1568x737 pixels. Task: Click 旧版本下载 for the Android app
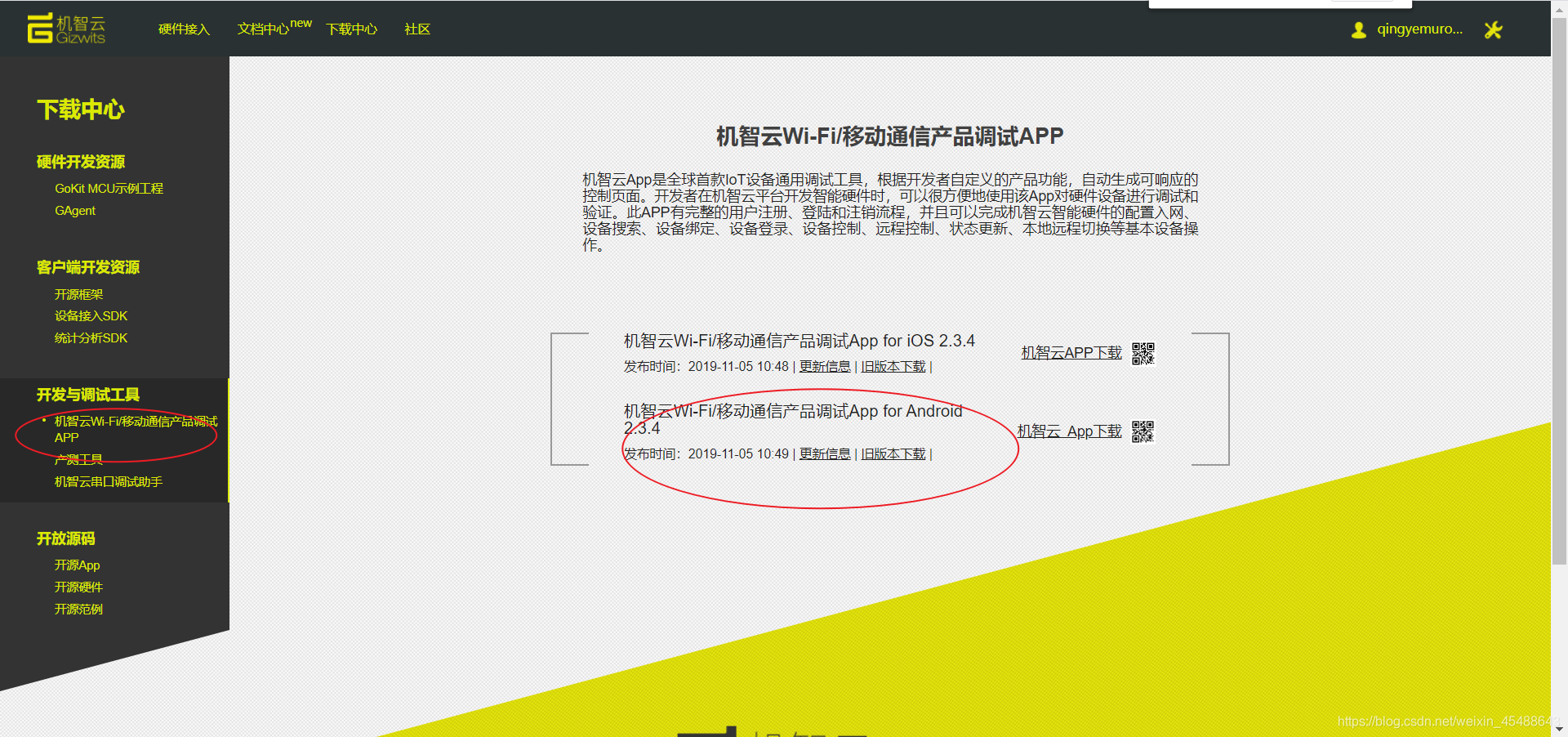(893, 454)
